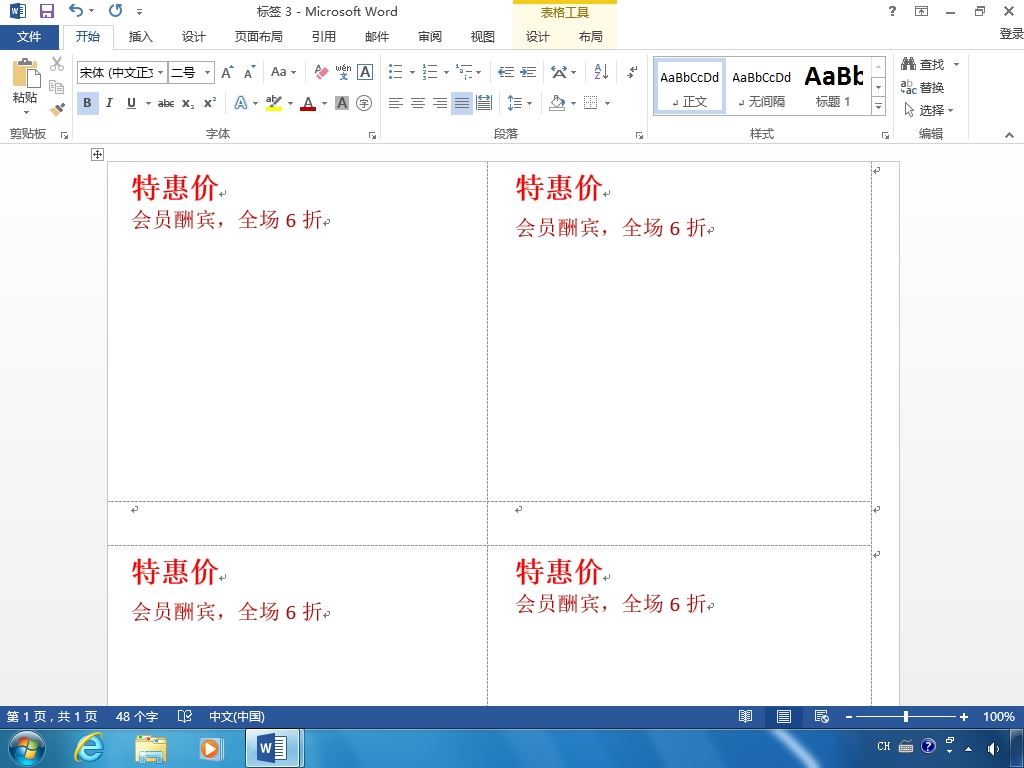Click the 选择 select button
1024x768 pixels.
pos(929,110)
